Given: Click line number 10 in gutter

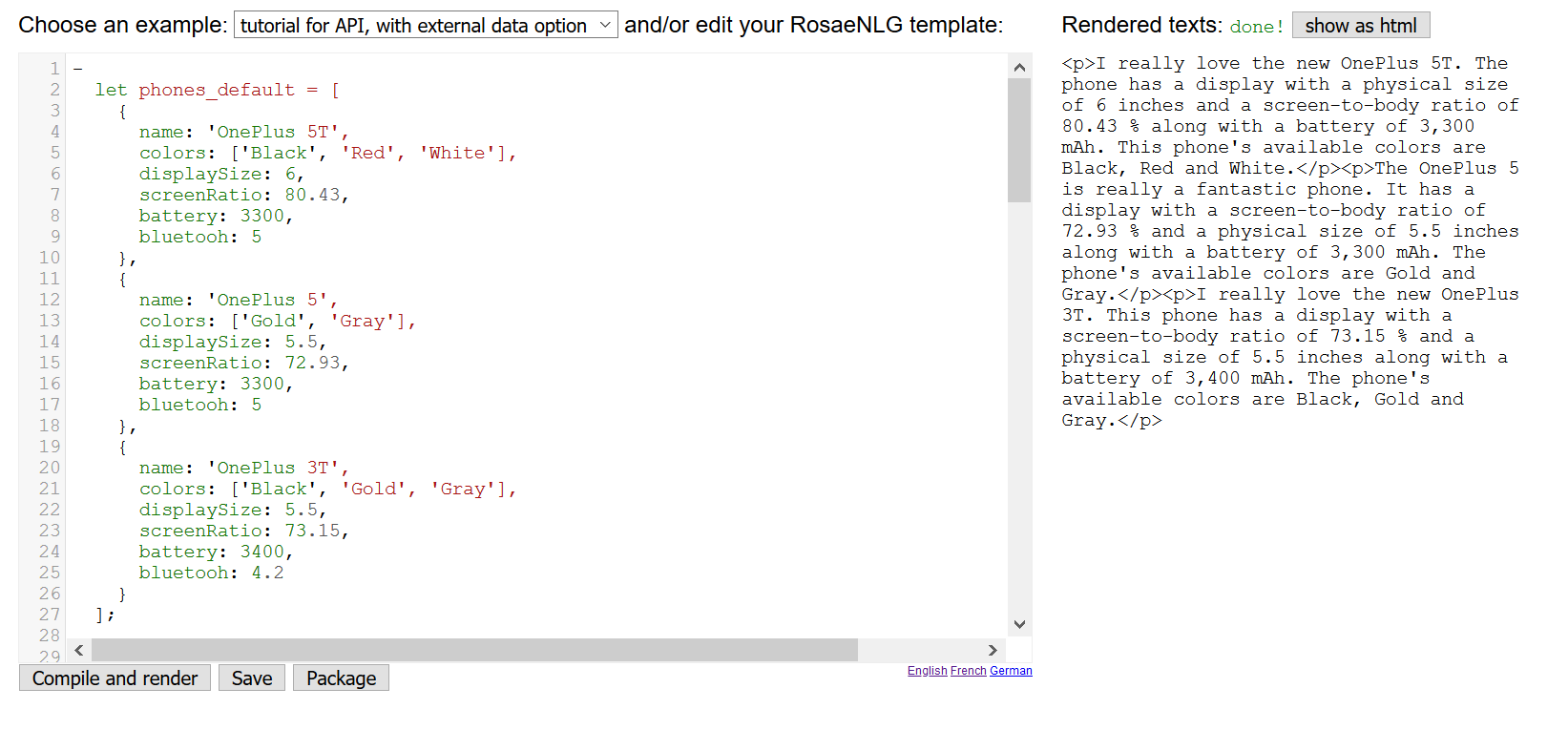Looking at the screenshot, I should [x=50, y=258].
